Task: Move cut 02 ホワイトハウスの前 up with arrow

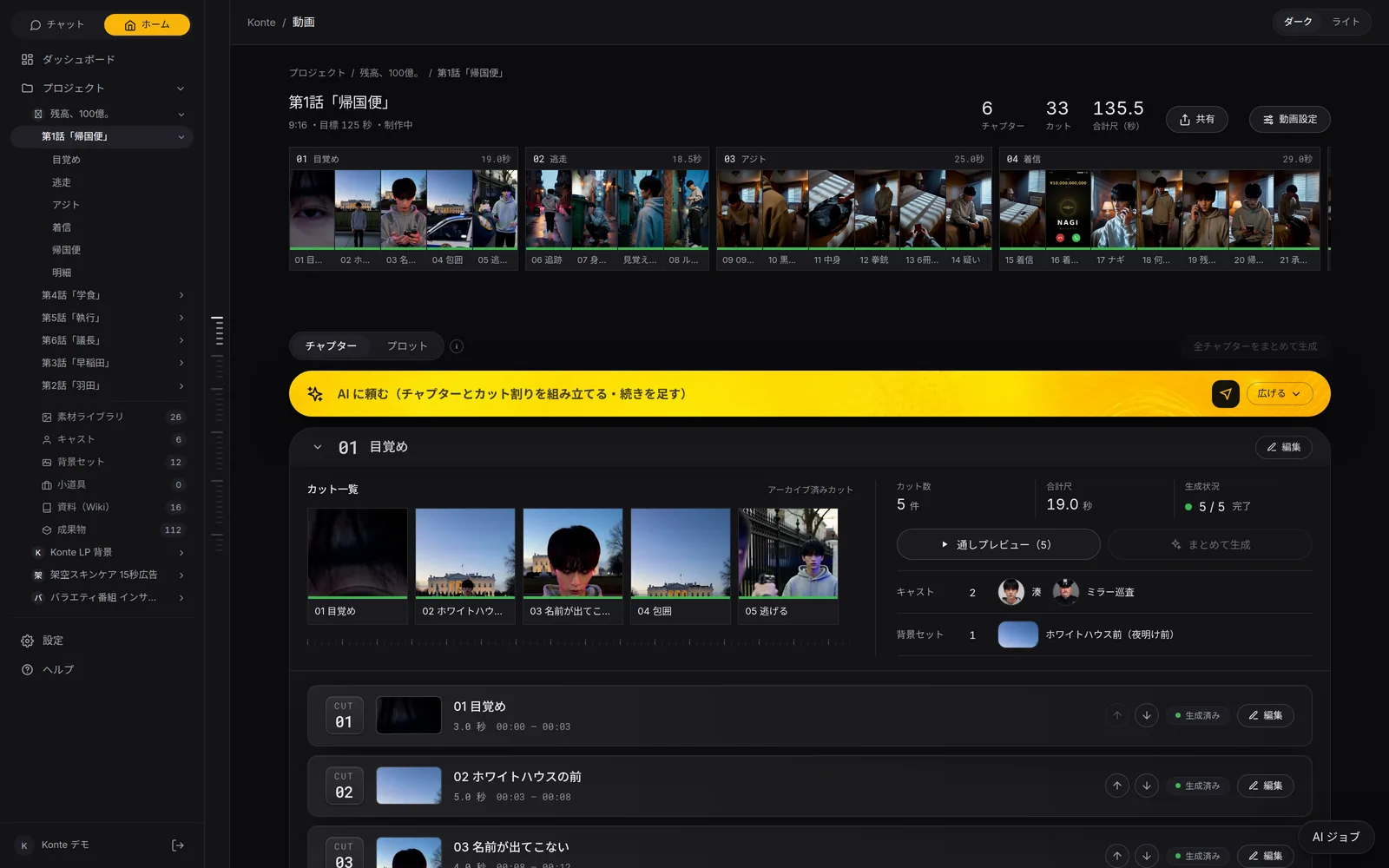Action: (1117, 786)
